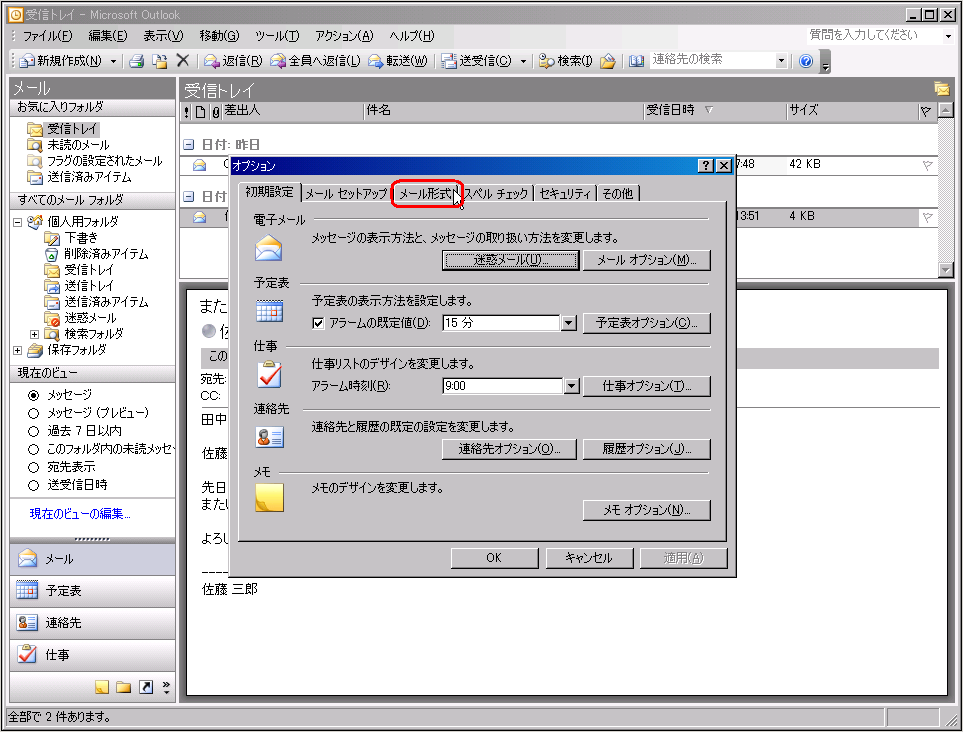
Task: Click Reply All (全員へ返信) toolbar button
Action: [315, 61]
